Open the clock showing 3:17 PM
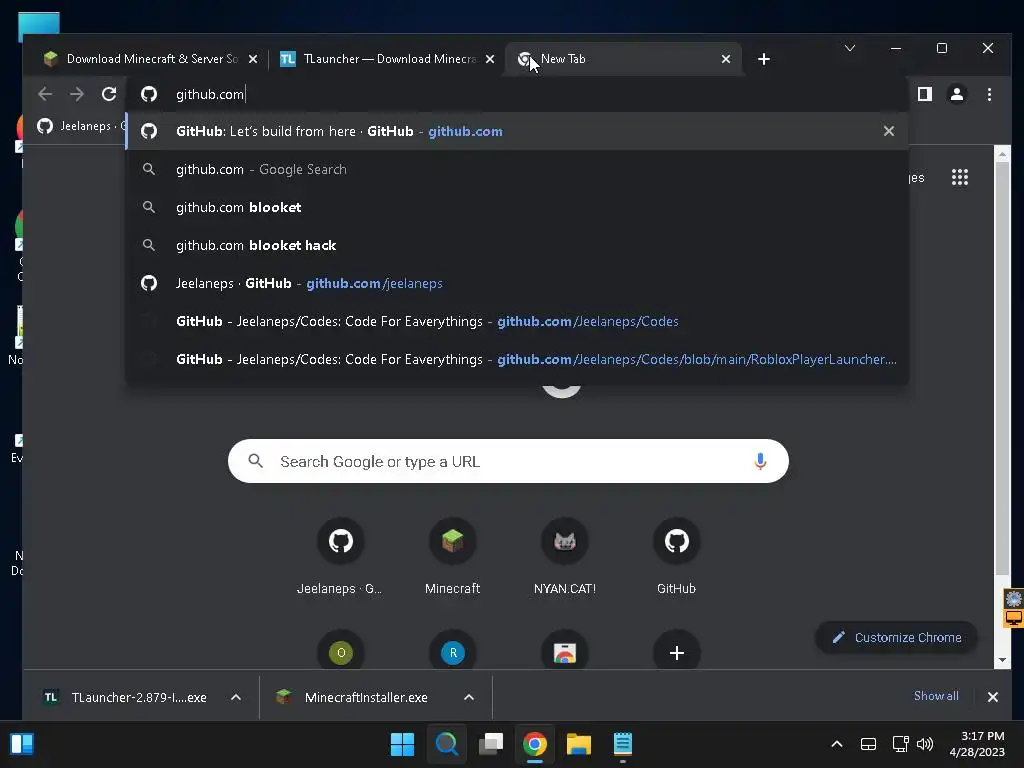The height and width of the screenshot is (768, 1024). tap(976, 744)
